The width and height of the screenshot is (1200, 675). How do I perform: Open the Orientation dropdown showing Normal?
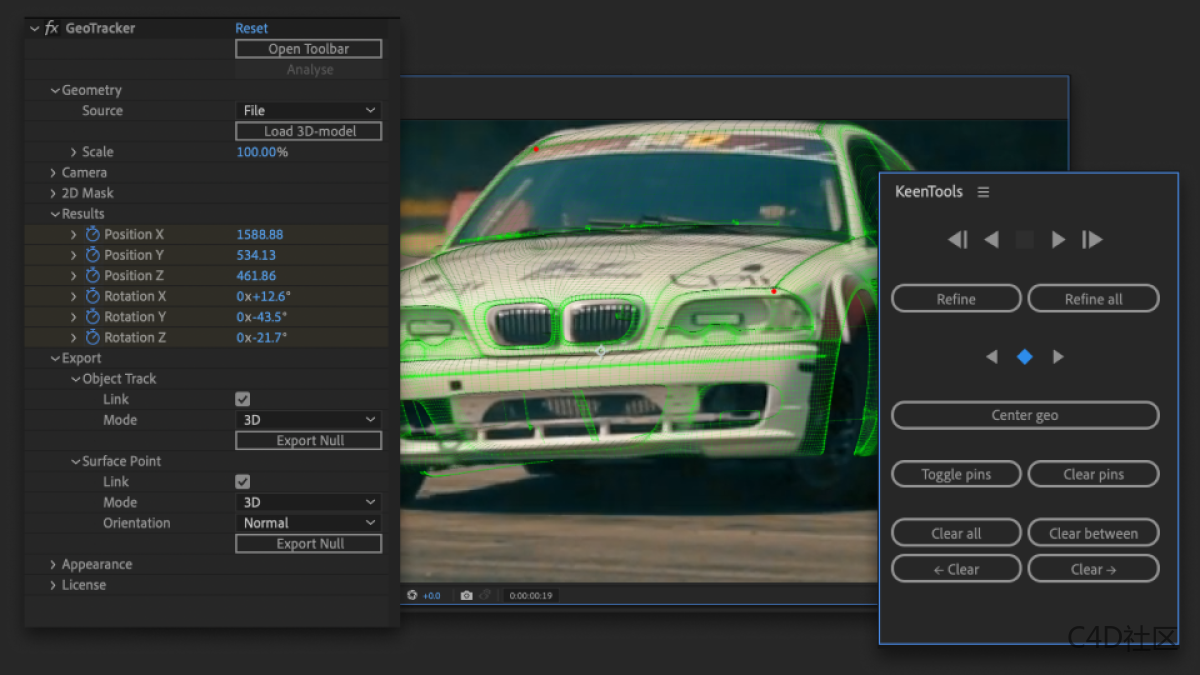(x=307, y=522)
